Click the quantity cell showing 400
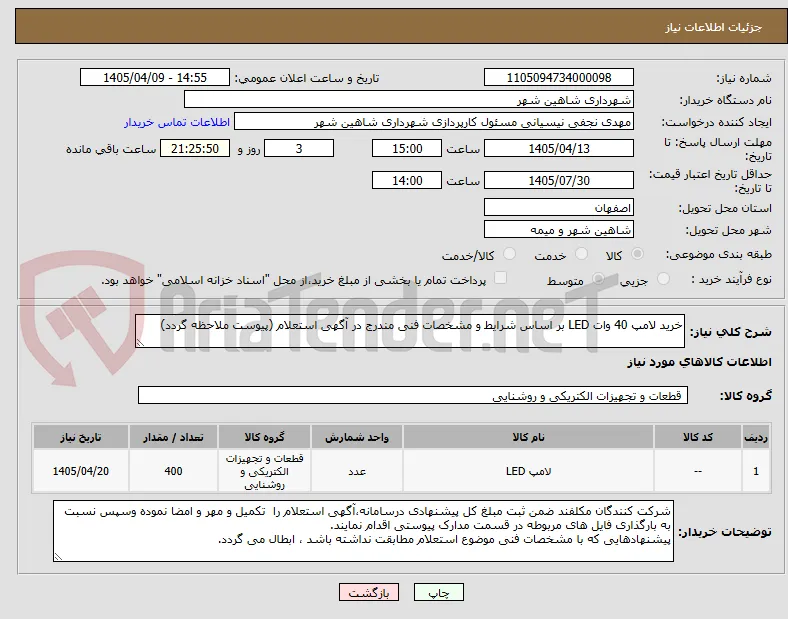This screenshot has height=619, width=788. tap(173, 471)
